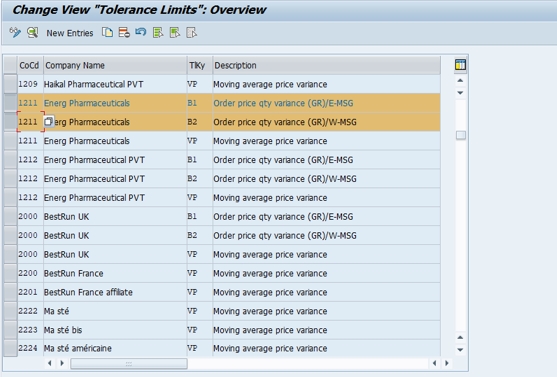
Task: Click the Deselect All icon
Action: (191, 33)
